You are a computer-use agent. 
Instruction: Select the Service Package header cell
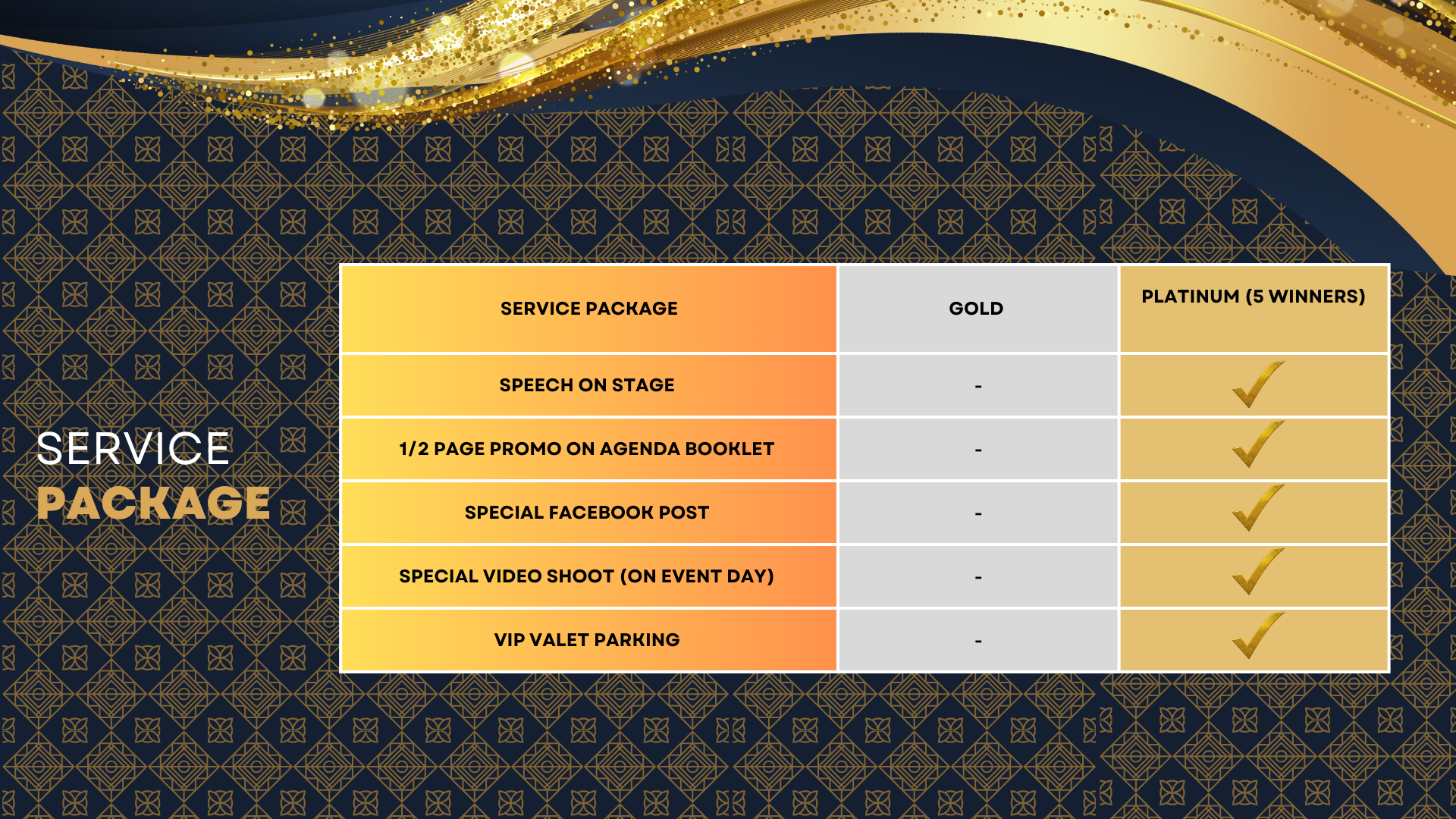[x=589, y=309]
